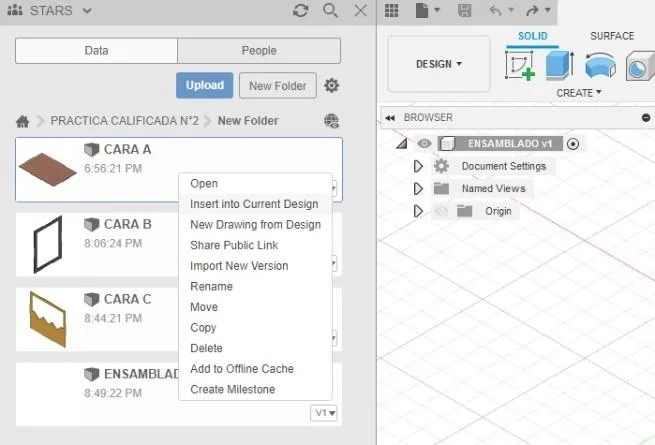Click the CARA A file name
Screen dimensions: 655x445
point(127,149)
